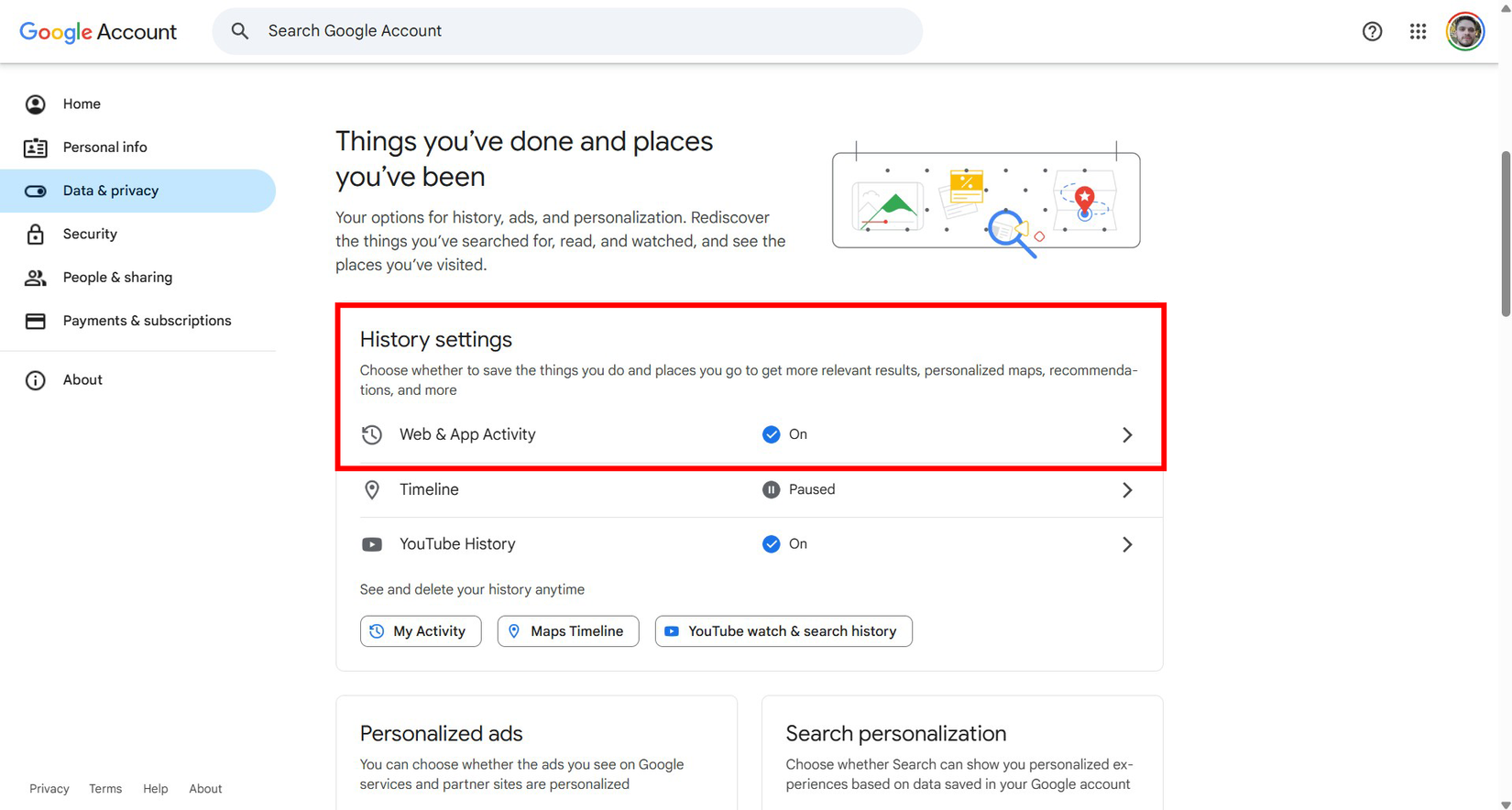This screenshot has height=810, width=1512.
Task: Click the page vertical scrollbar thumb
Action: [x=1506, y=235]
